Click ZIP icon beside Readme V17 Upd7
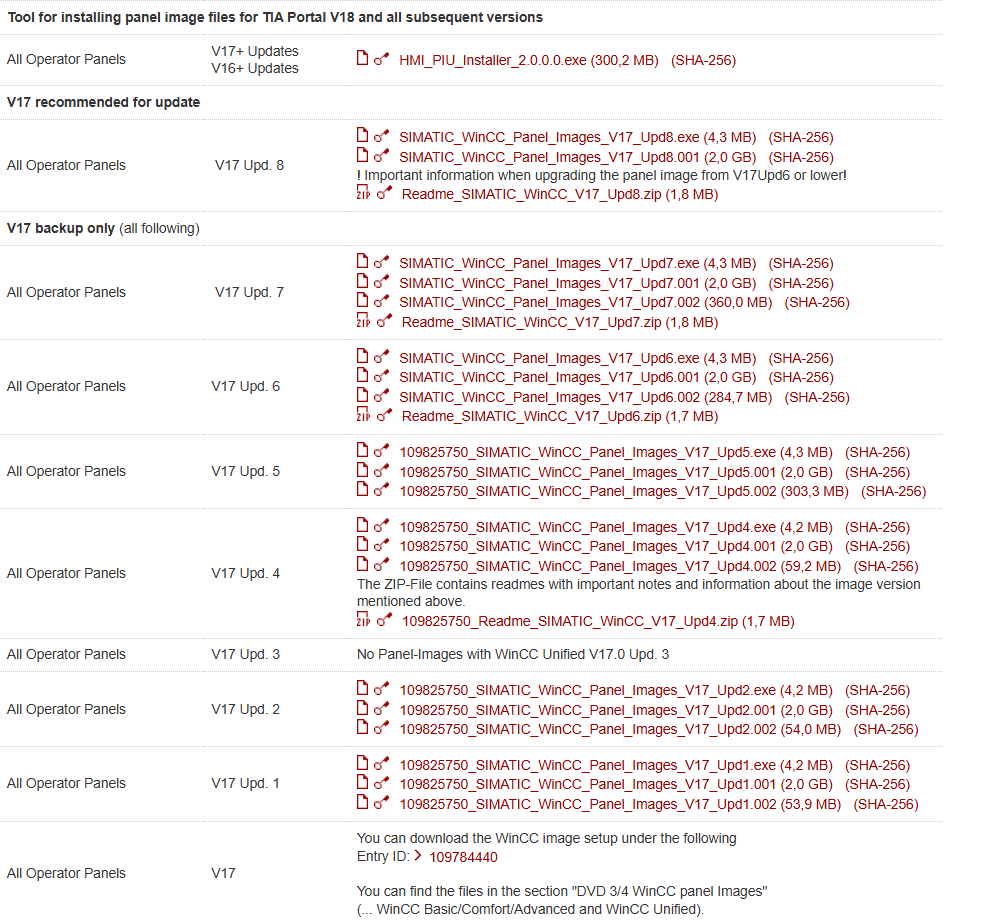This screenshot has width=990, height=923. point(363,322)
